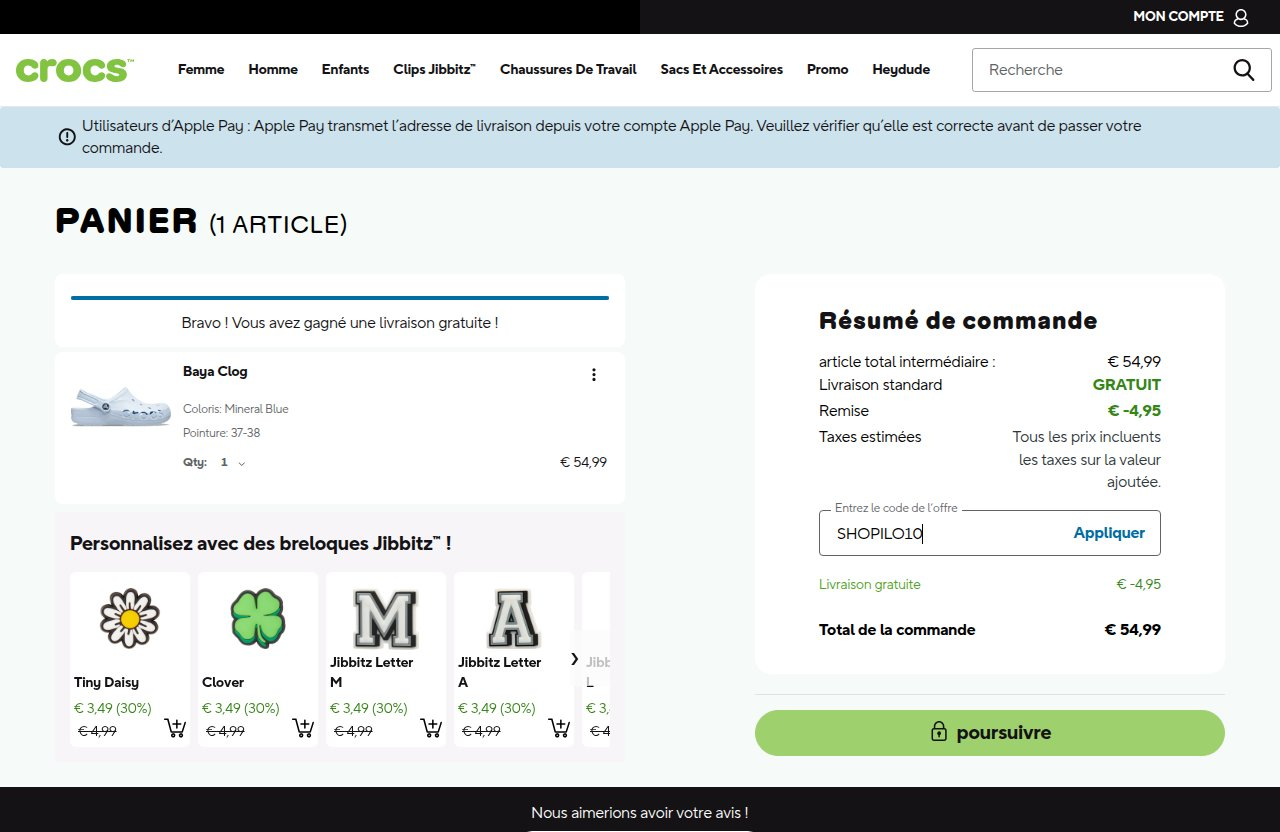1280x832 pixels.
Task: Open the Homme menu
Action: [273, 70]
